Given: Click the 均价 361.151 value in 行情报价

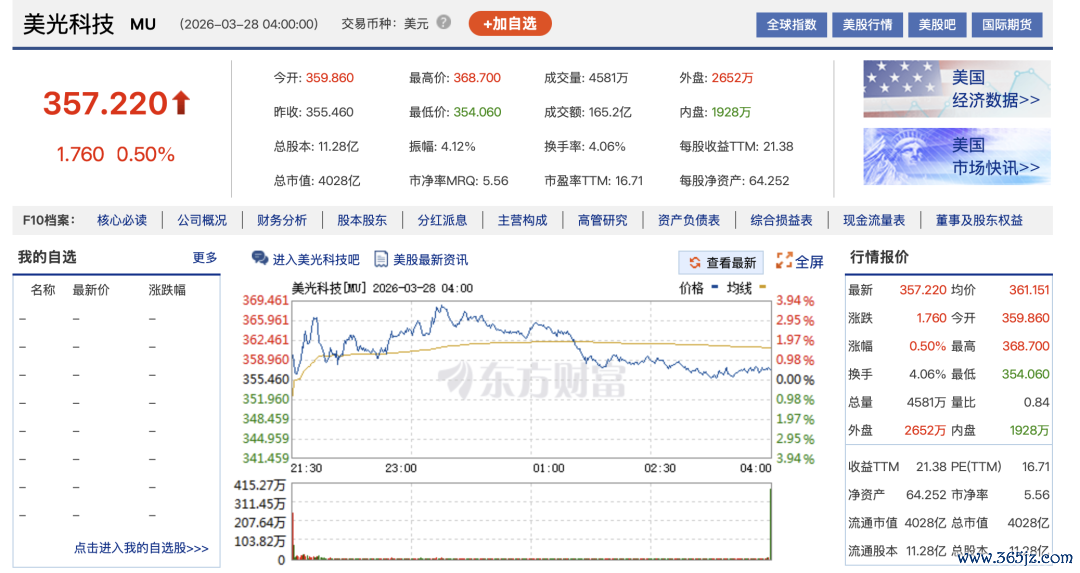Looking at the screenshot, I should tap(1029, 290).
